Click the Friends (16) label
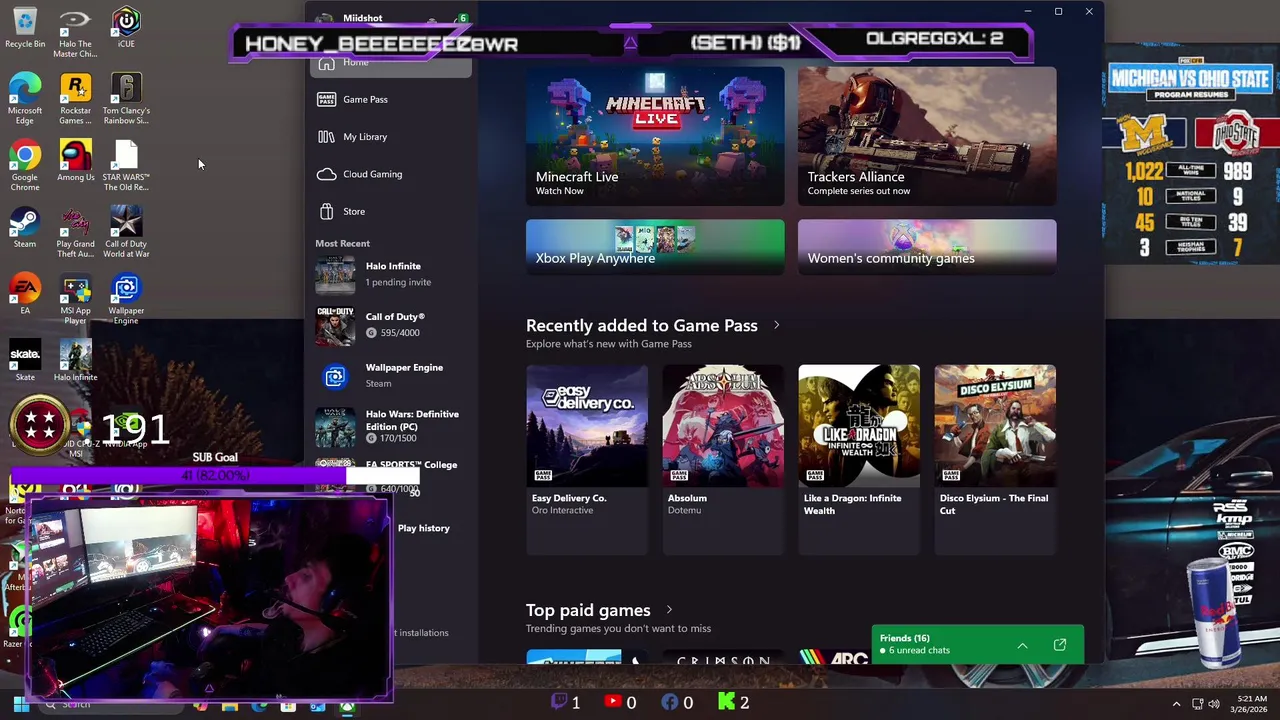 [905, 638]
